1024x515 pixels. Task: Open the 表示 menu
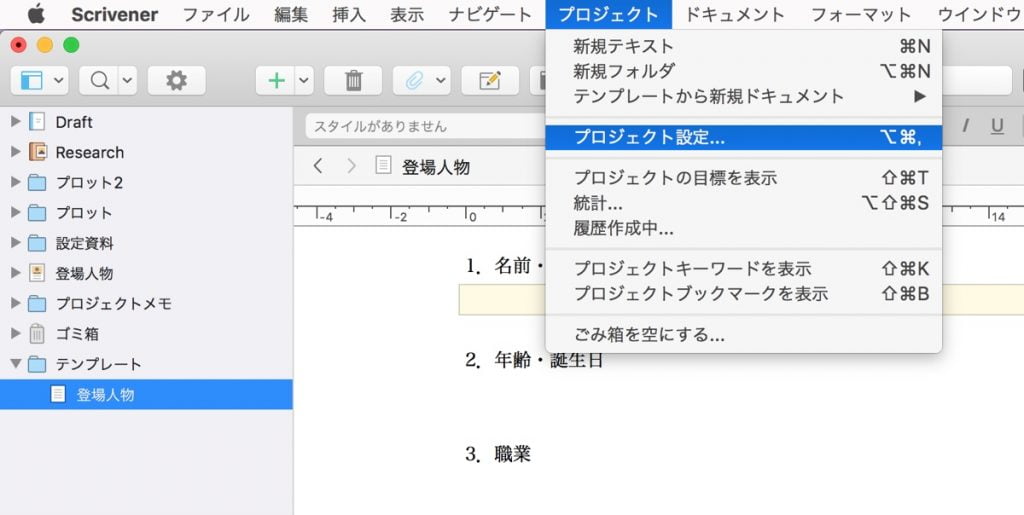tap(407, 14)
